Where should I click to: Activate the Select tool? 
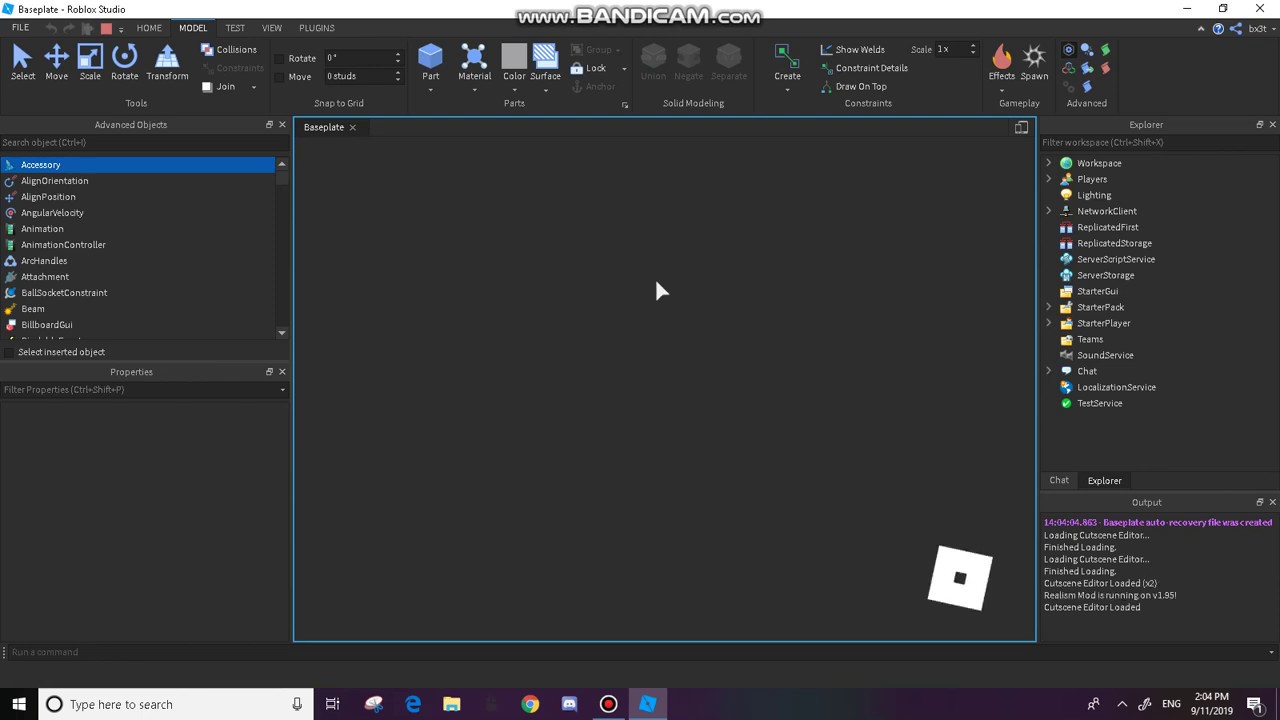coord(23,62)
